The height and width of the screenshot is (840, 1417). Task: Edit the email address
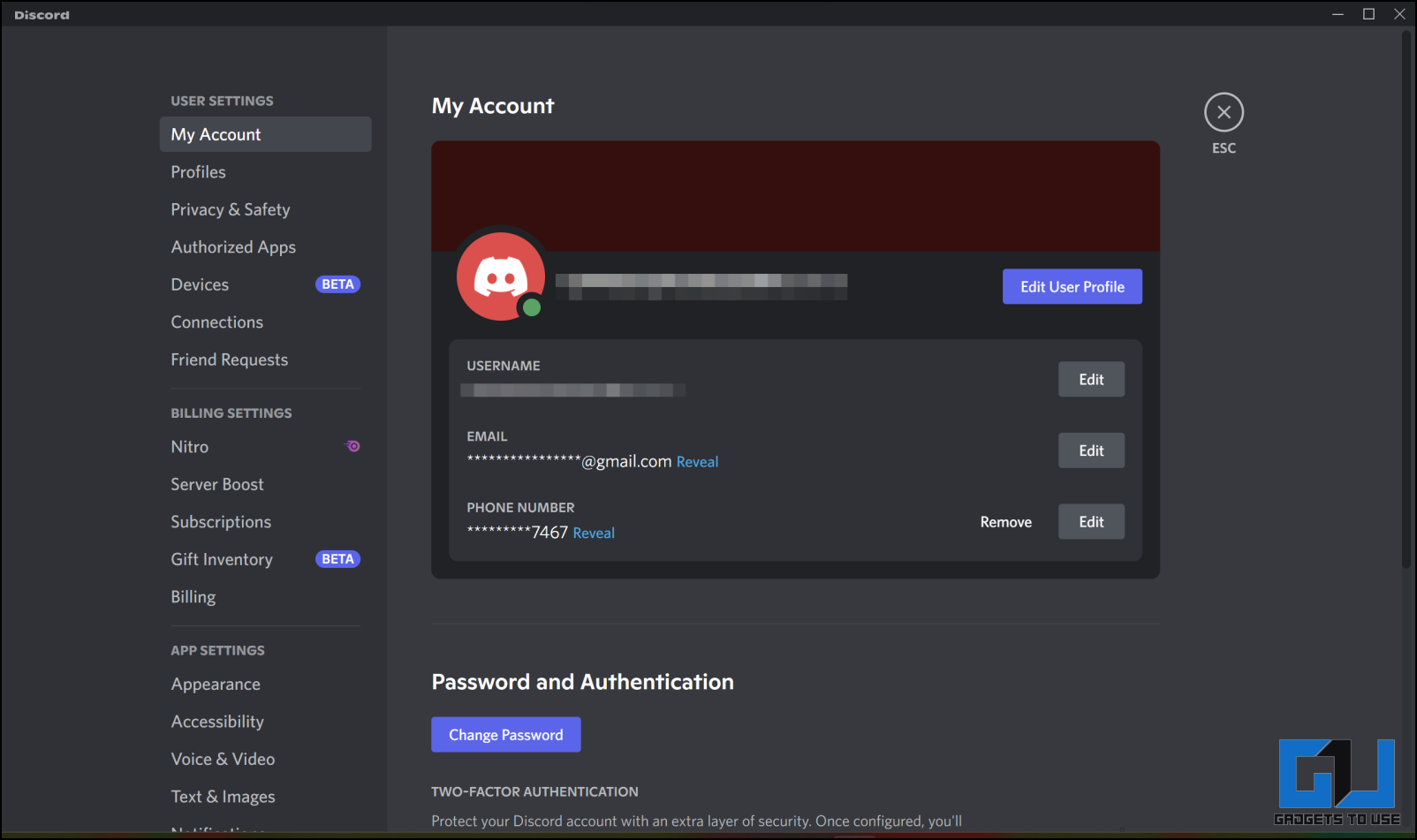tap(1091, 450)
